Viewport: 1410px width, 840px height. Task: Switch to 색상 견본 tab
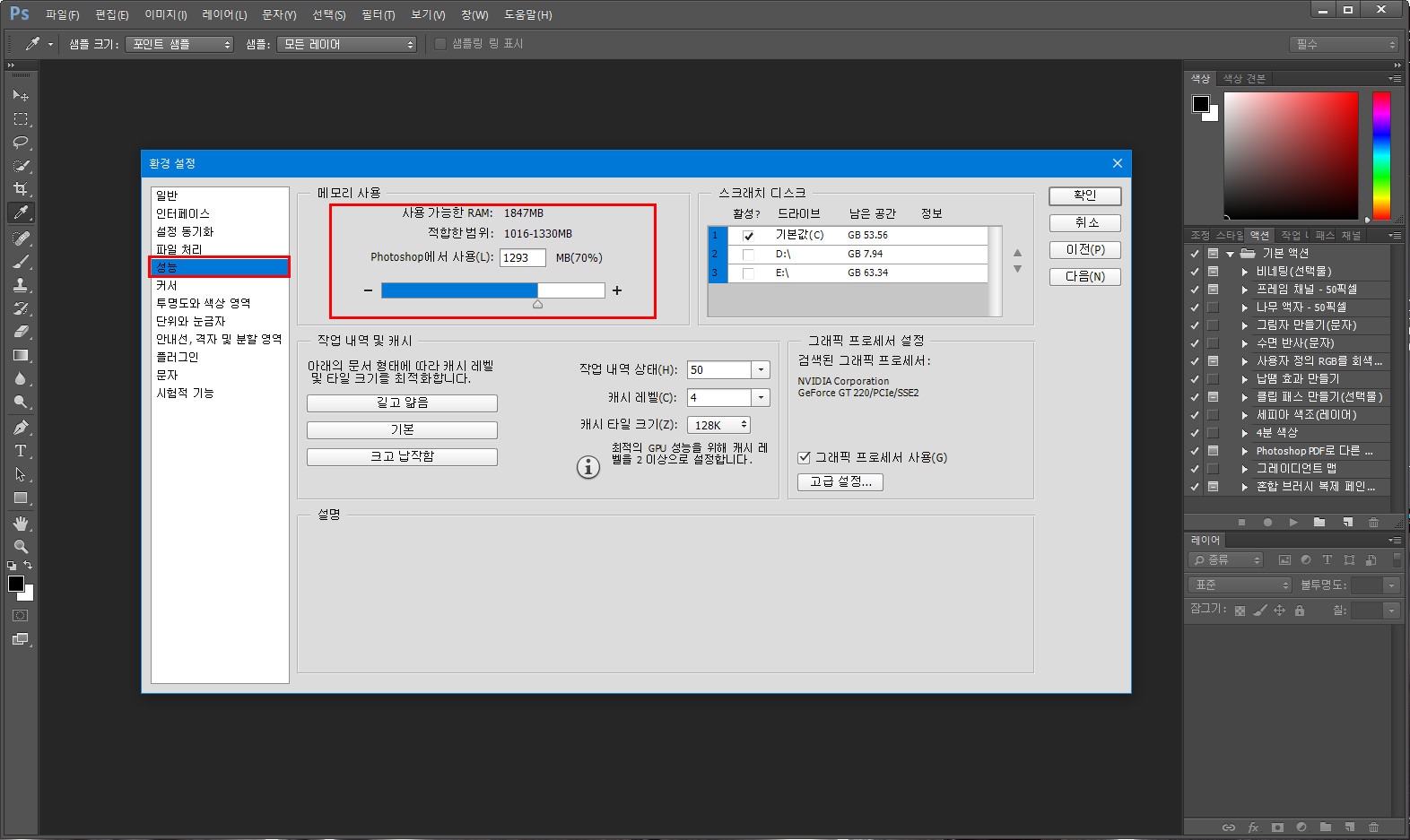pyautogui.click(x=1244, y=79)
